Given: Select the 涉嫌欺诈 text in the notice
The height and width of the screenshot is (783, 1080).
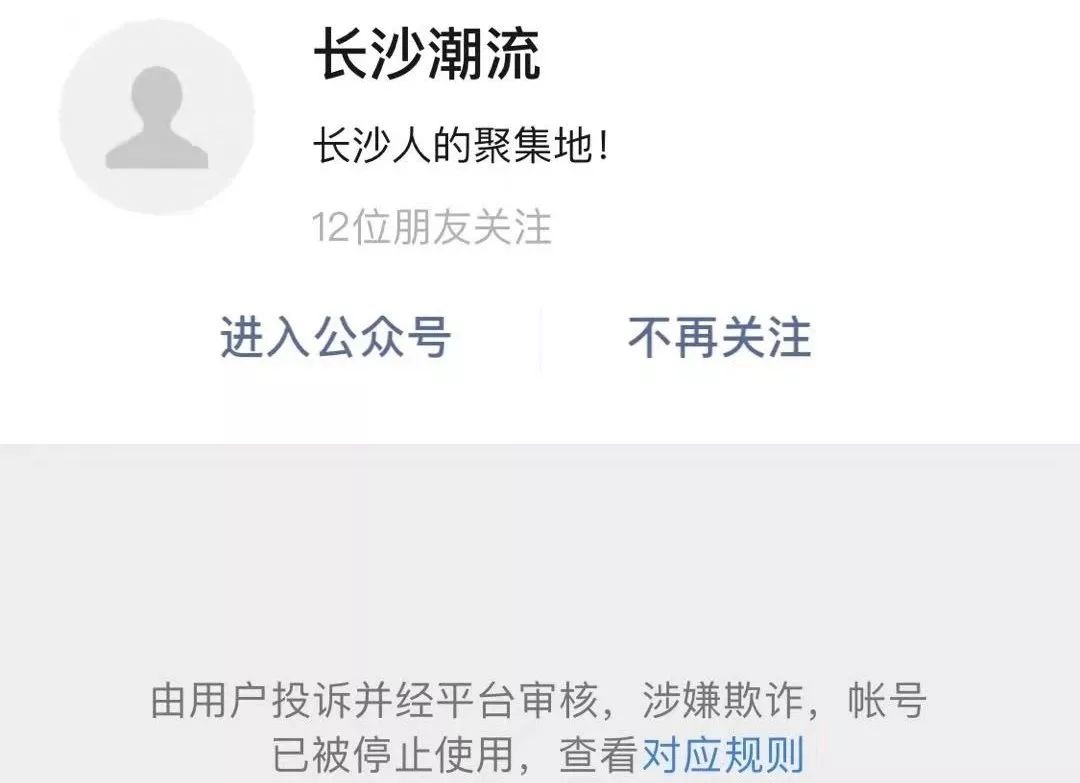Looking at the screenshot, I should pos(723,700).
